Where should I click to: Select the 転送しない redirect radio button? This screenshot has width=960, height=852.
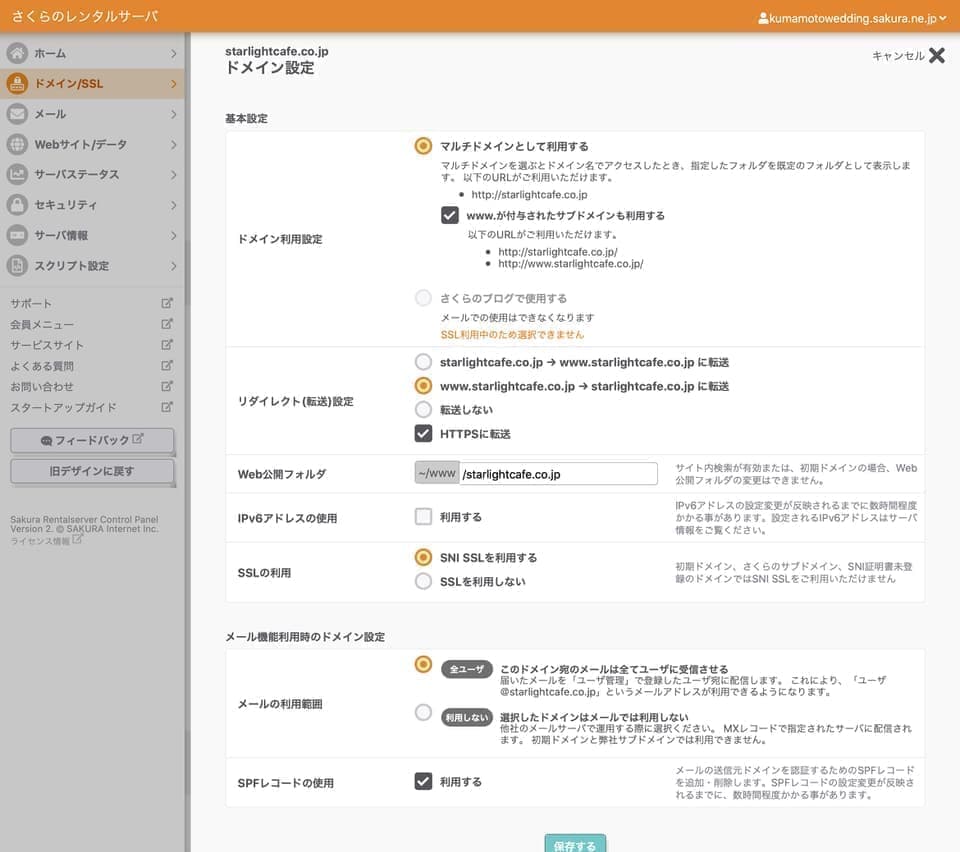[x=423, y=410]
